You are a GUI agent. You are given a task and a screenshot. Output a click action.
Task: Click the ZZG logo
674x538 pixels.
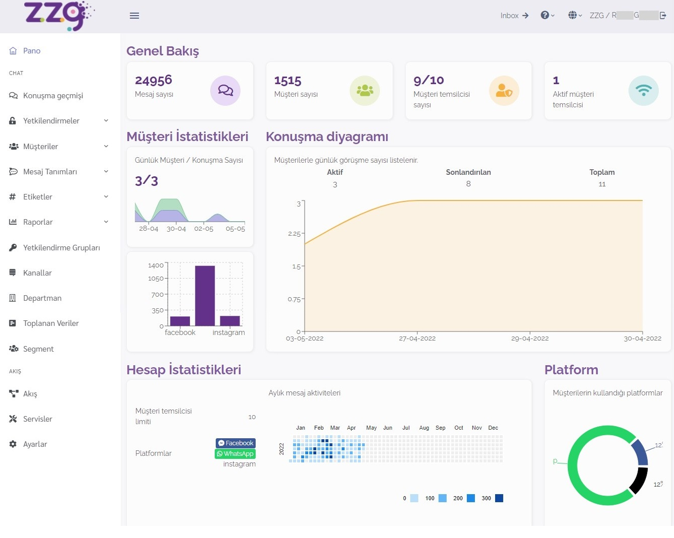point(59,15)
